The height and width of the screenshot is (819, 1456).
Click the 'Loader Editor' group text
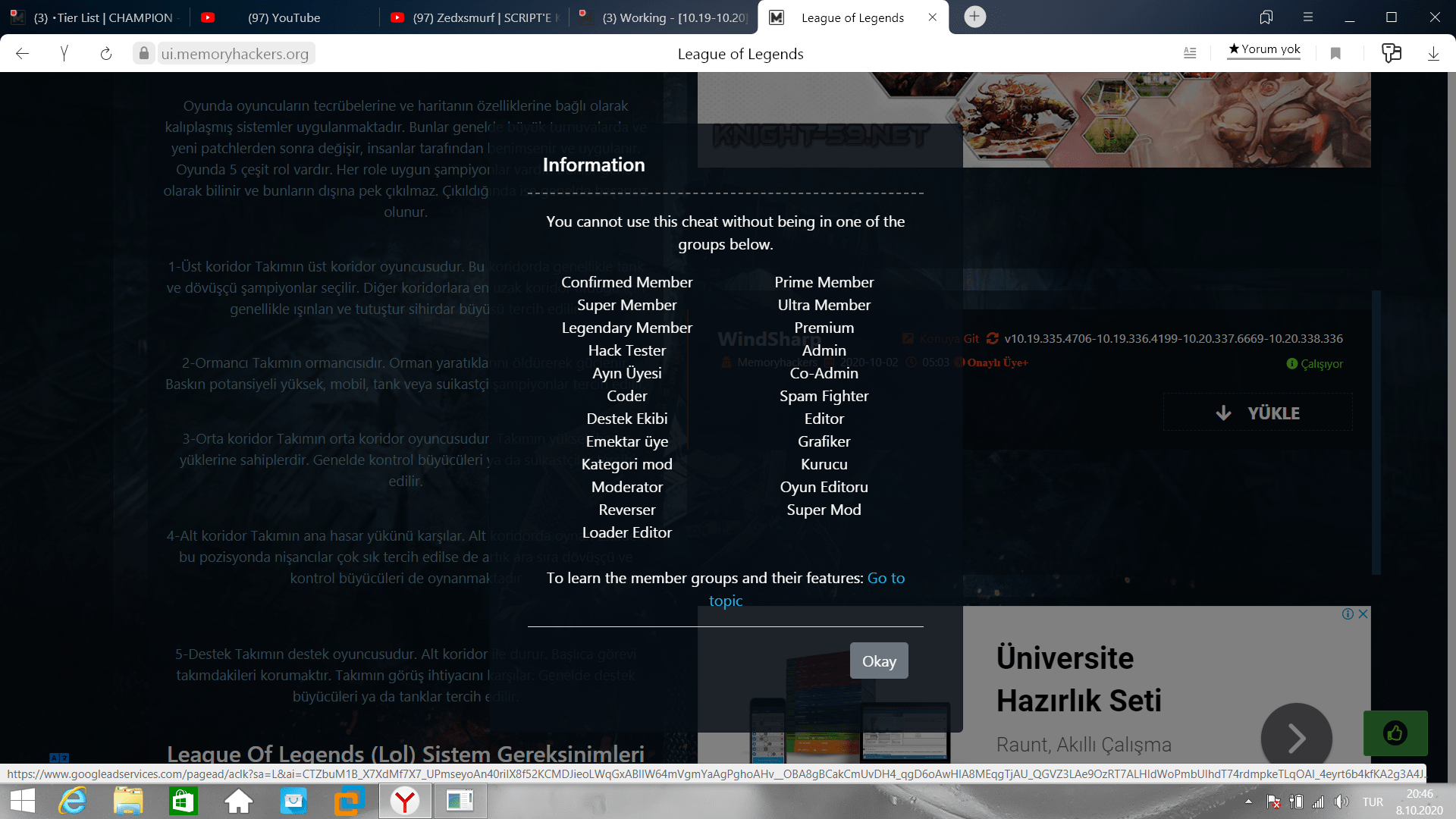[626, 532]
